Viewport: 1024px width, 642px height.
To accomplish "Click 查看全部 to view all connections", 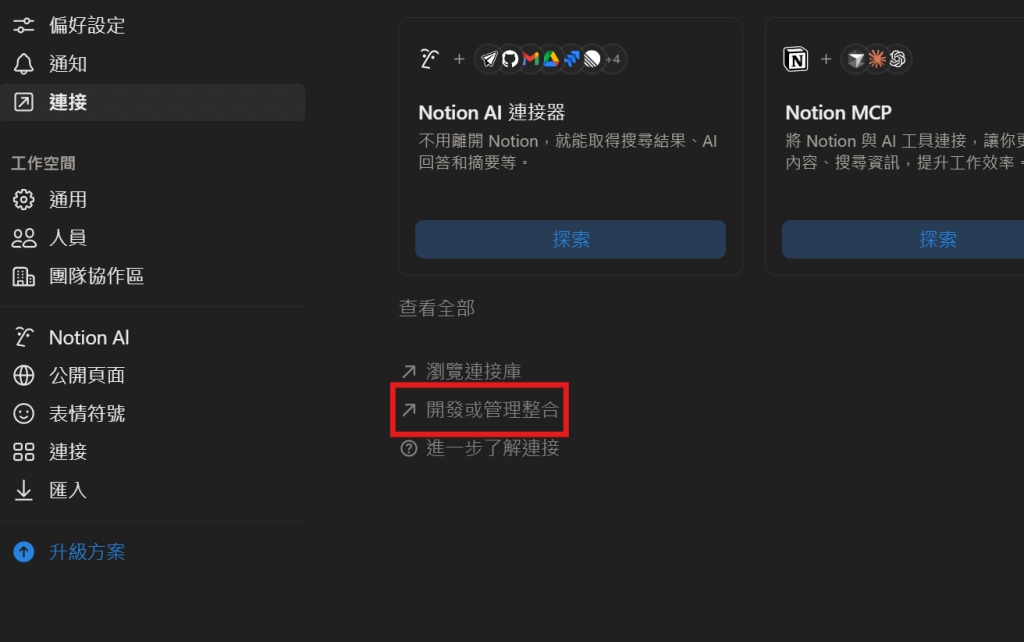I will (437, 308).
